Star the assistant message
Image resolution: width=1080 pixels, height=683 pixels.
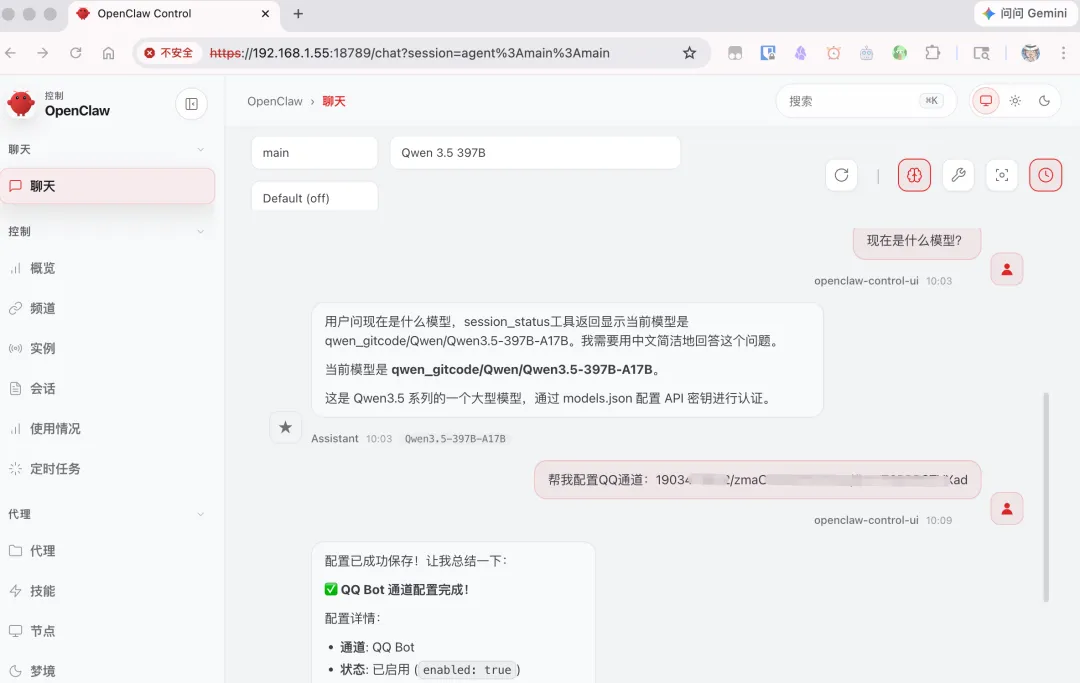(285, 428)
